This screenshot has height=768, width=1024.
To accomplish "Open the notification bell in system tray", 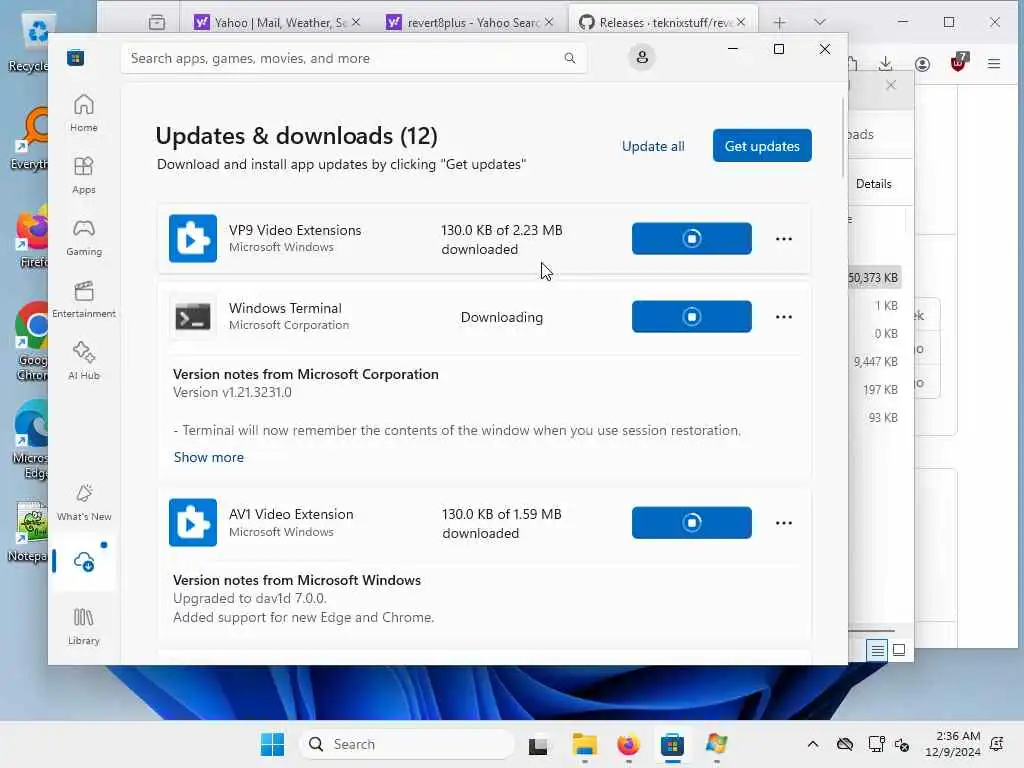I will click(x=997, y=744).
